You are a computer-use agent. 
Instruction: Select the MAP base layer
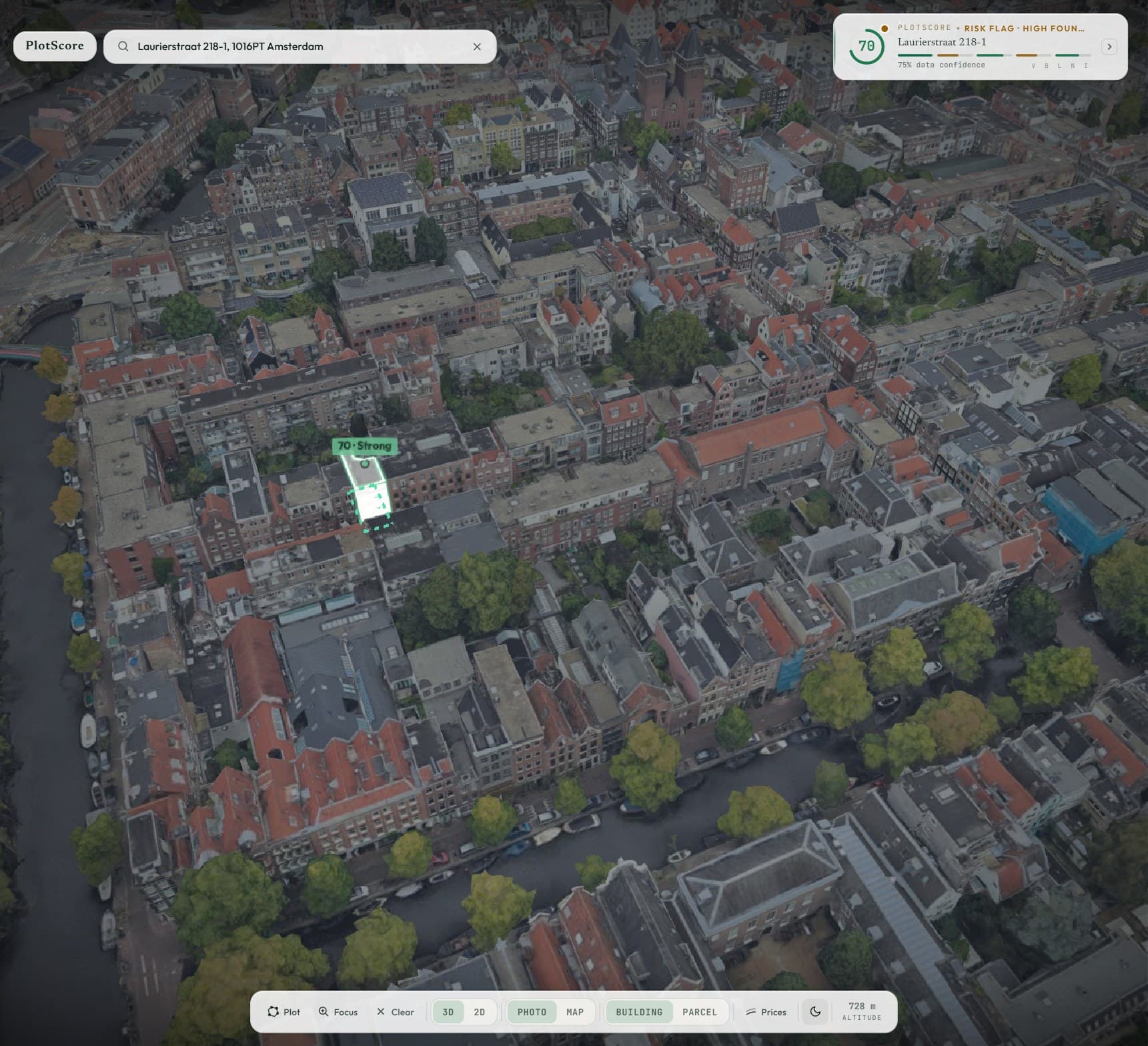tap(575, 1012)
